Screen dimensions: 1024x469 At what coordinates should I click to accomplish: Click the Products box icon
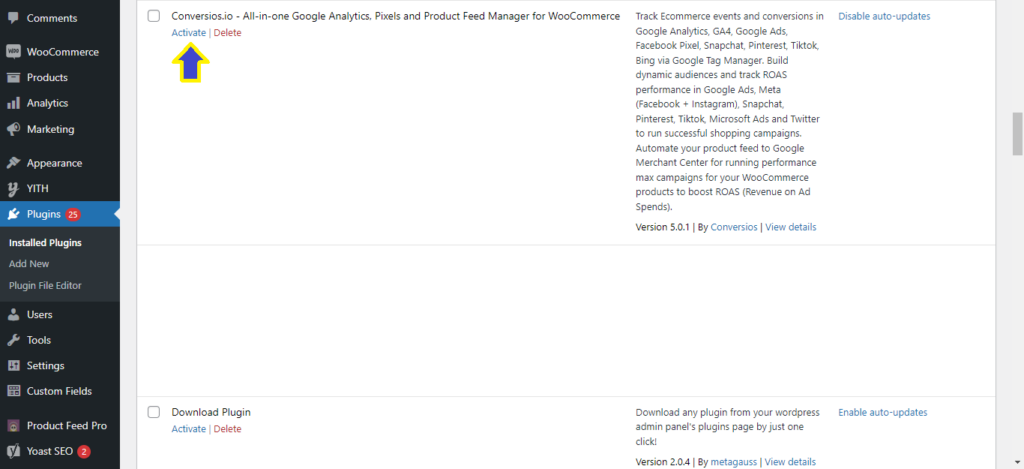(13, 77)
